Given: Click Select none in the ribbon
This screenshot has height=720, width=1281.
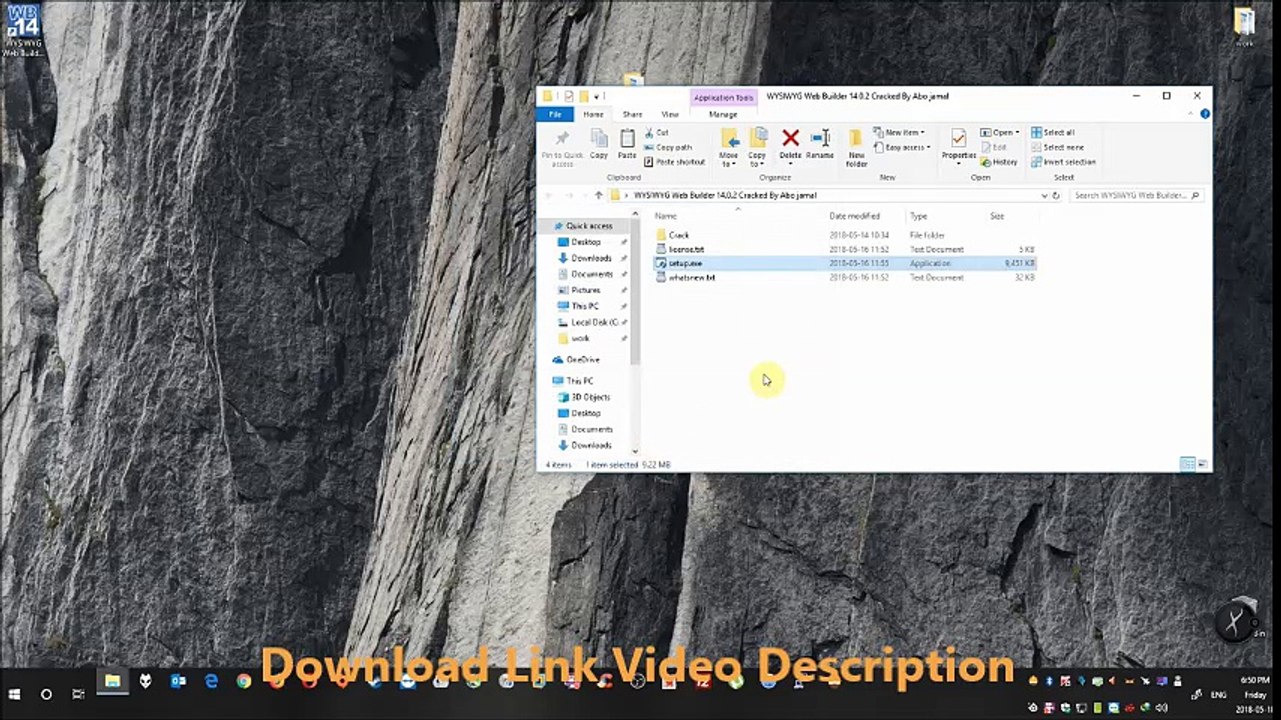Looking at the screenshot, I should click(1057, 147).
